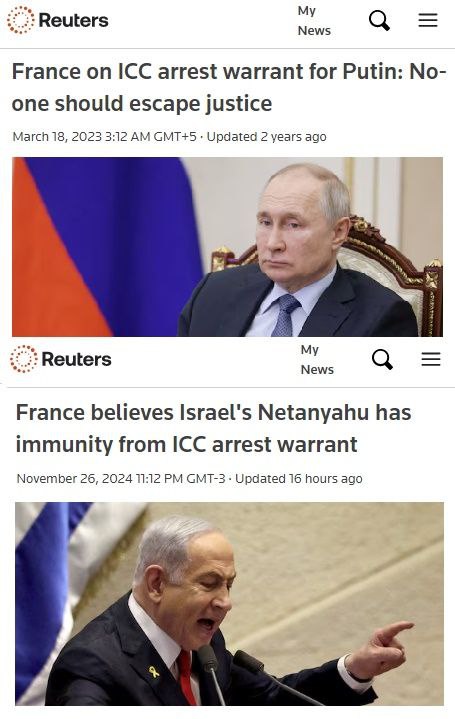
Task: Click 'Updated 16 hours ago' text
Action: click(x=299, y=479)
